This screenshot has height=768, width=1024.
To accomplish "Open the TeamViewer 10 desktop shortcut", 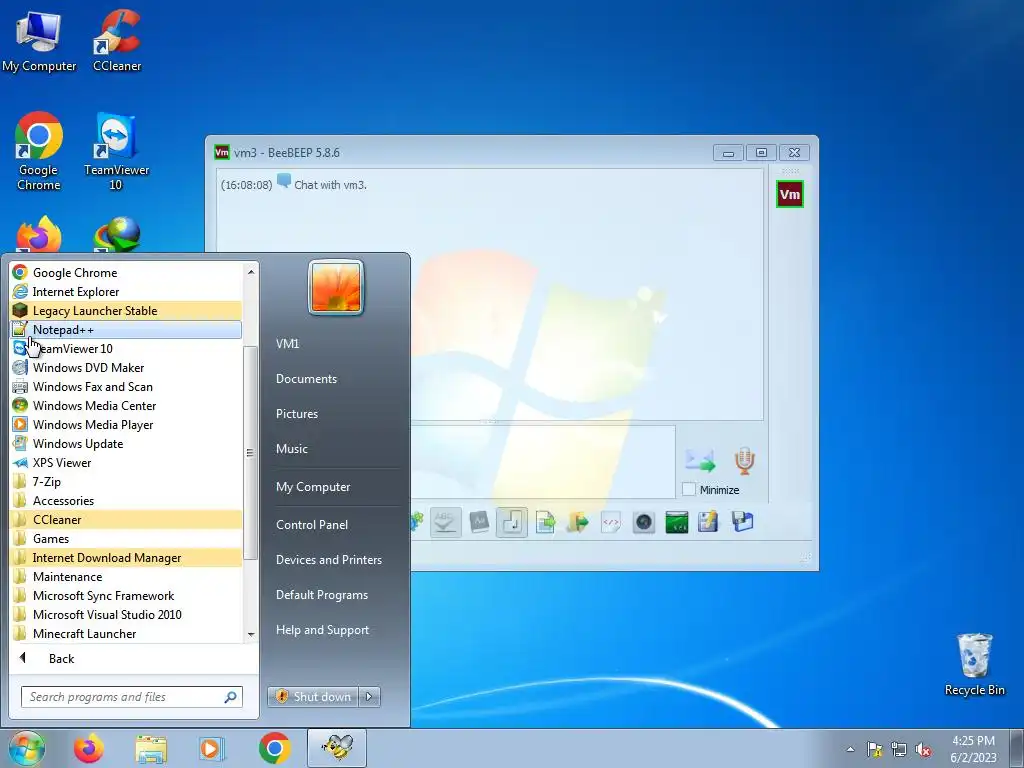I will point(116,152).
